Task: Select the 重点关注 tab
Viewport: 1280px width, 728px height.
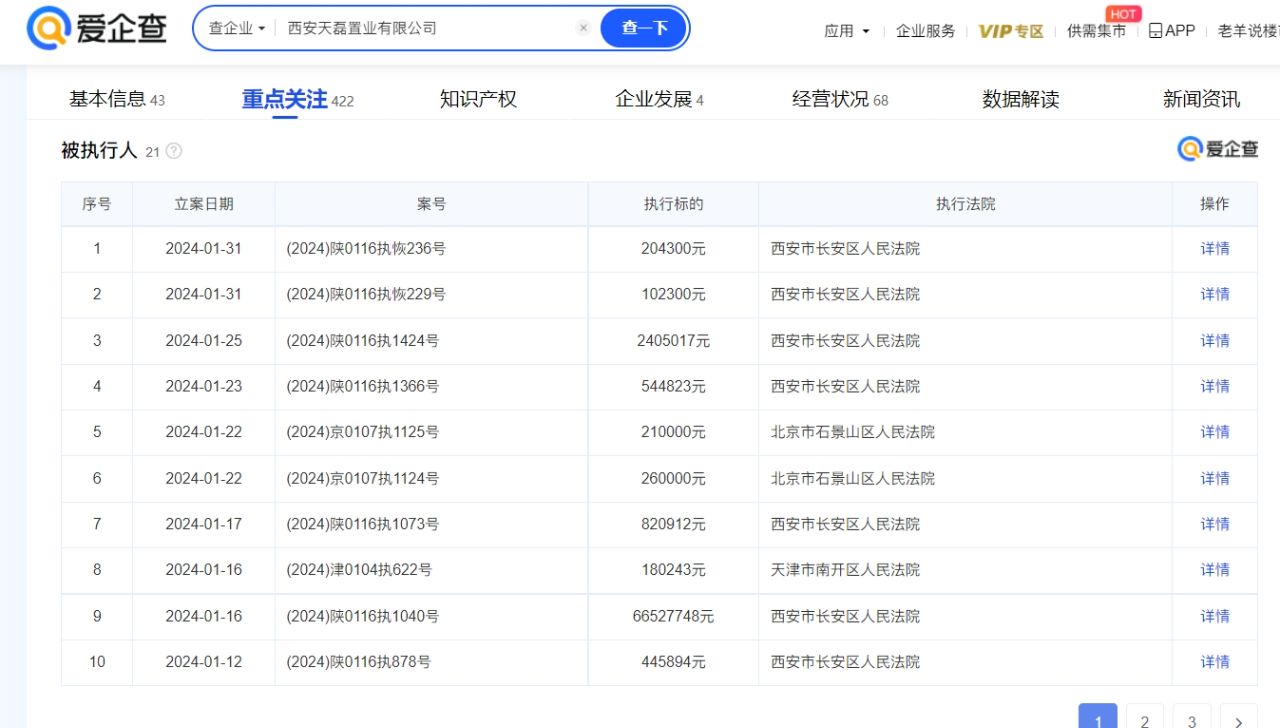Action: pos(298,99)
